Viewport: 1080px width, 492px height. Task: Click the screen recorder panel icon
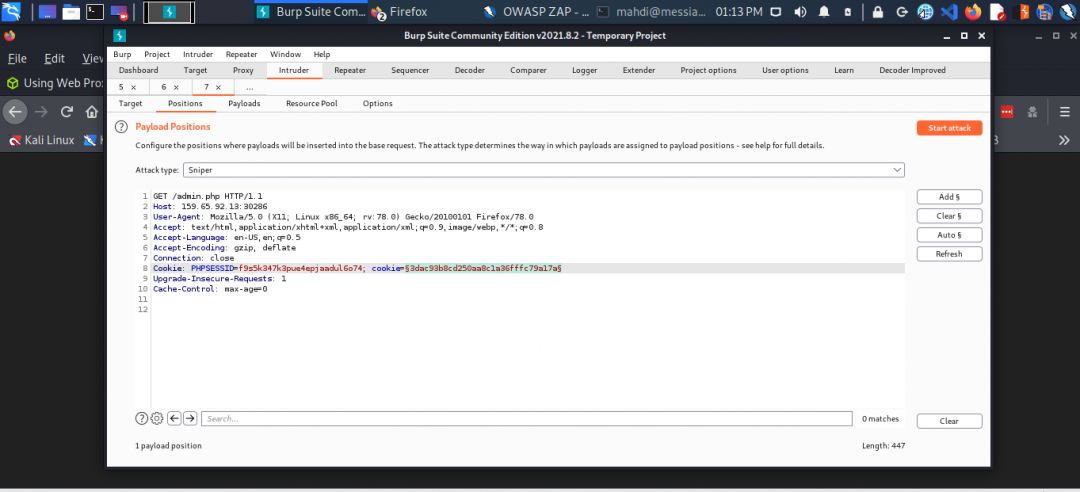[119, 11]
